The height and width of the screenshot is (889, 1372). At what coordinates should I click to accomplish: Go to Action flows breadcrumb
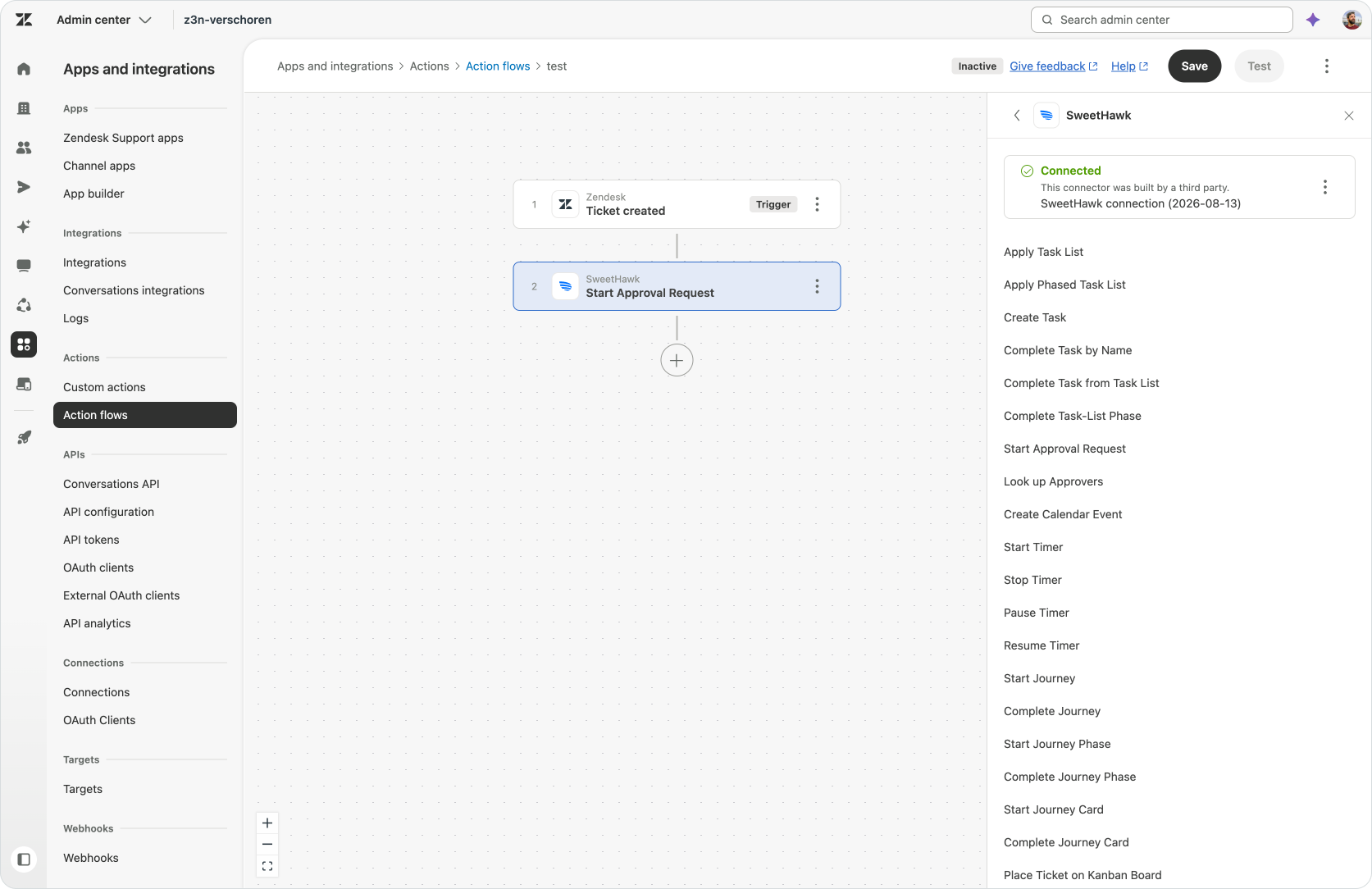pyautogui.click(x=498, y=66)
